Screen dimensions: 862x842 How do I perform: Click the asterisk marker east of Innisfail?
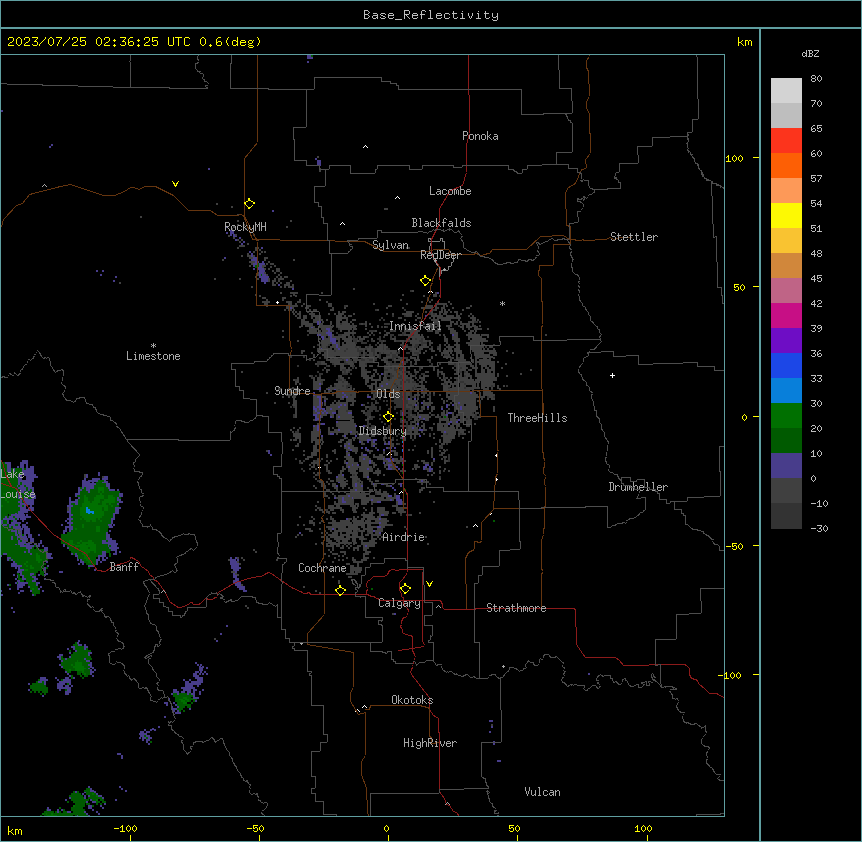(x=502, y=303)
